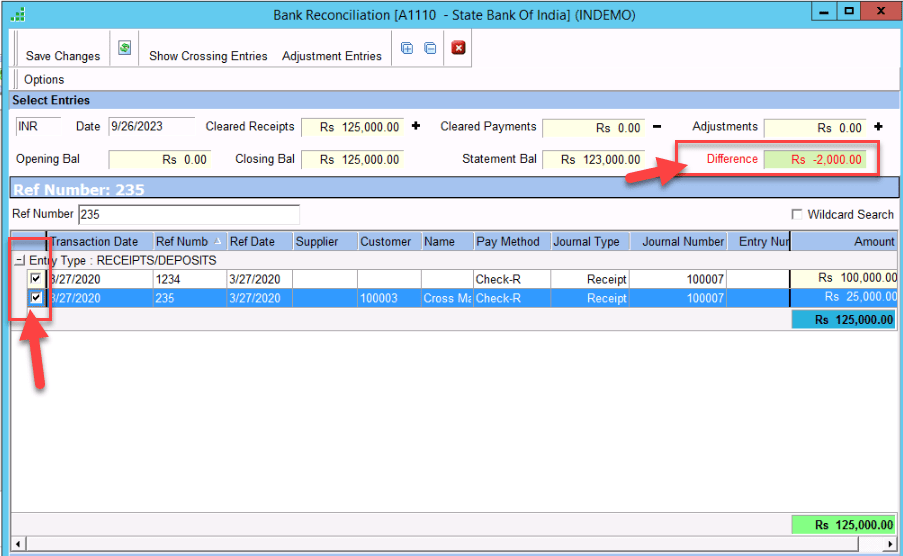903x556 pixels.
Task: Click the expand all entries icon
Action: (x=407, y=48)
